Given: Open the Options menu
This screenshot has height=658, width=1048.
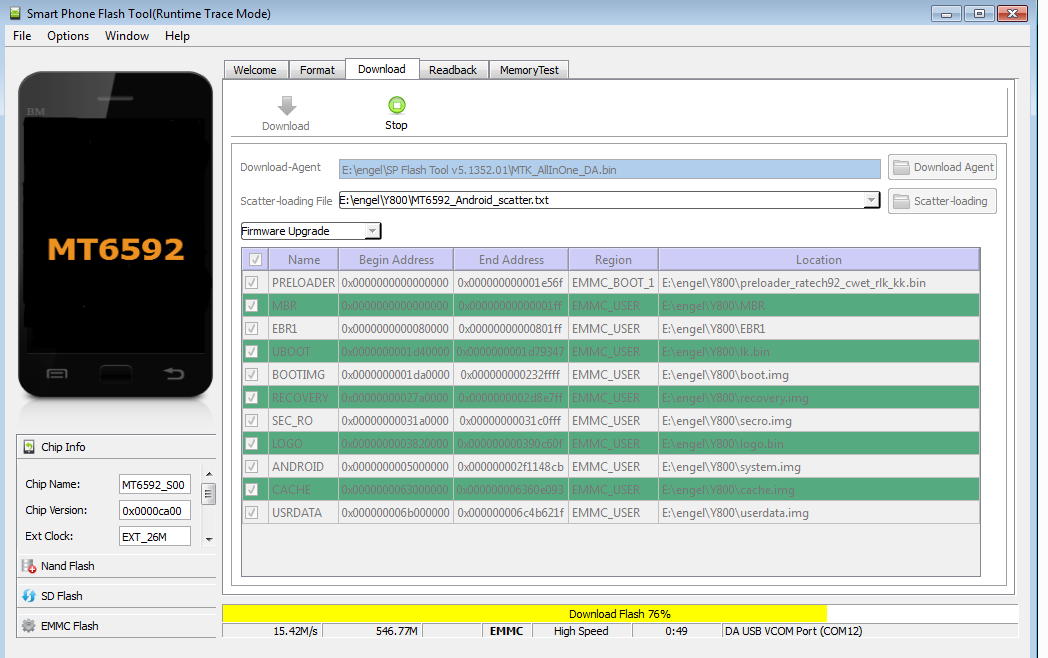Looking at the screenshot, I should click(68, 36).
